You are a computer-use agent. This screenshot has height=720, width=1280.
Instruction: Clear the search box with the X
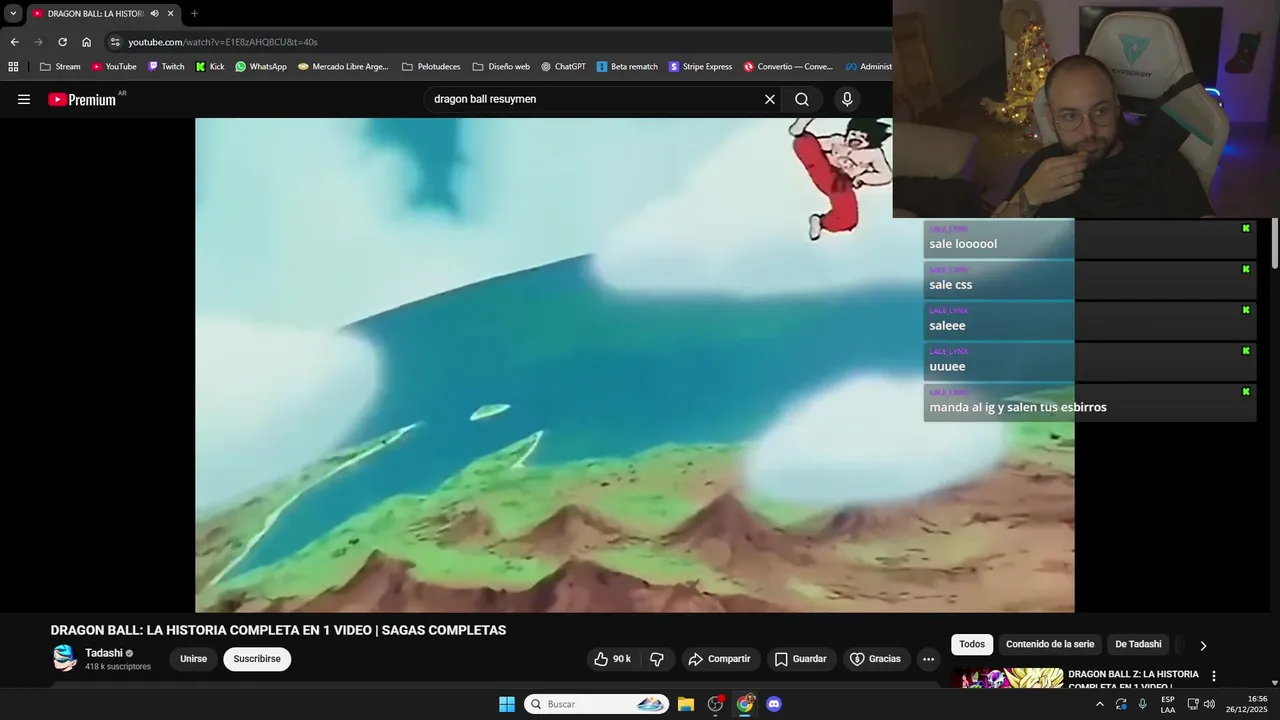[770, 99]
